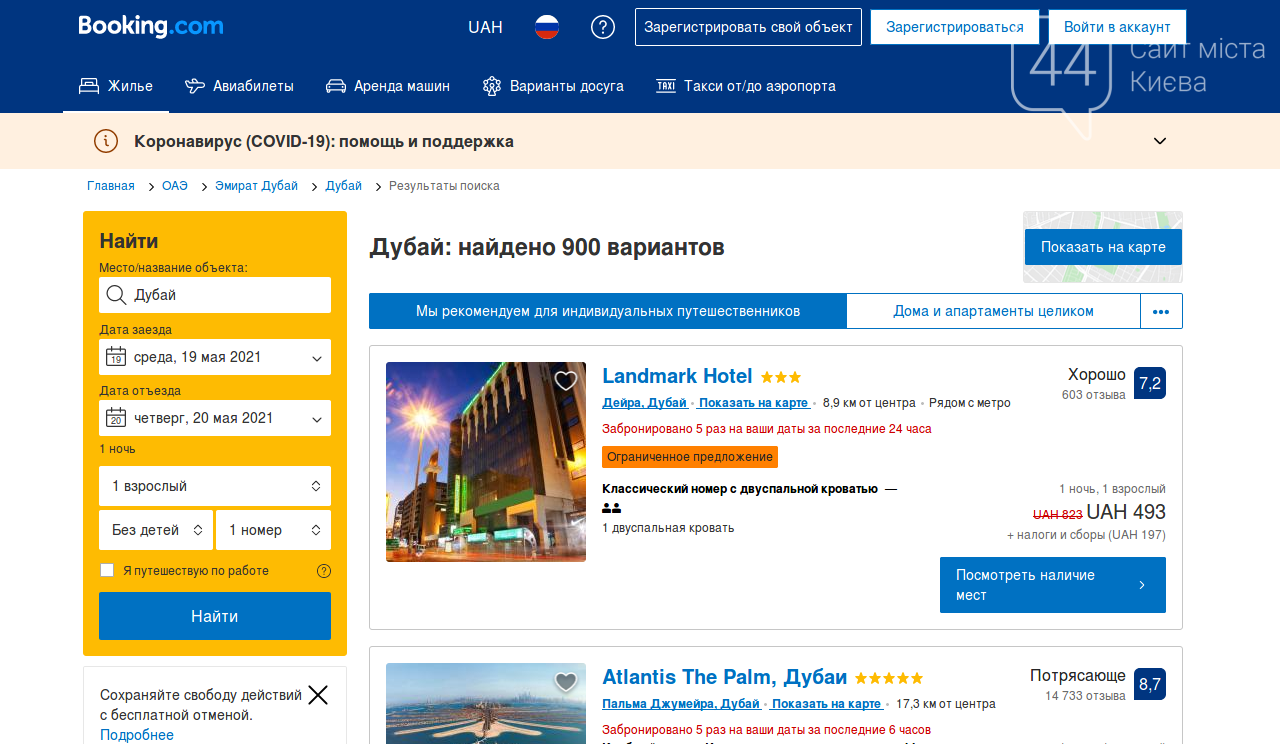Click the two-person occupancy icon
Screen dimensions: 1280x744
click(612, 508)
